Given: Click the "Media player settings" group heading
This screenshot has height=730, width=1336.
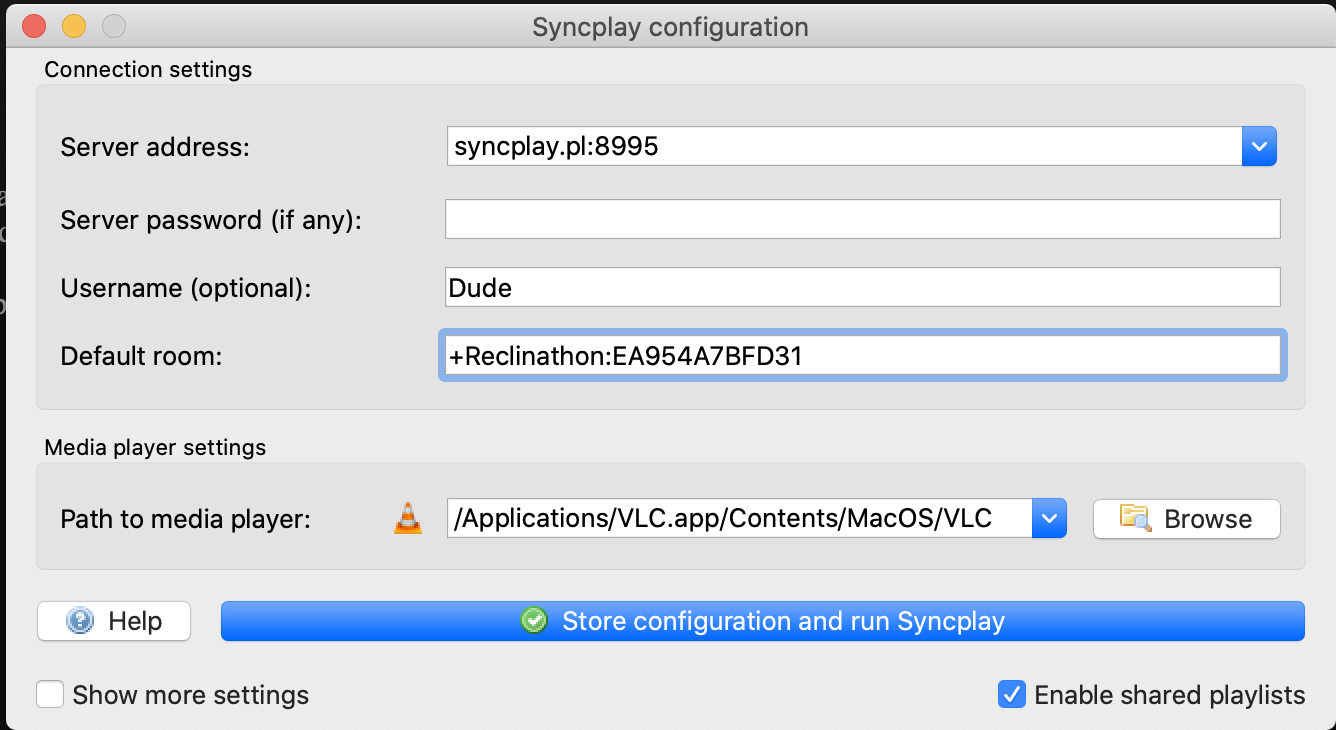Looking at the screenshot, I should tap(155, 447).
